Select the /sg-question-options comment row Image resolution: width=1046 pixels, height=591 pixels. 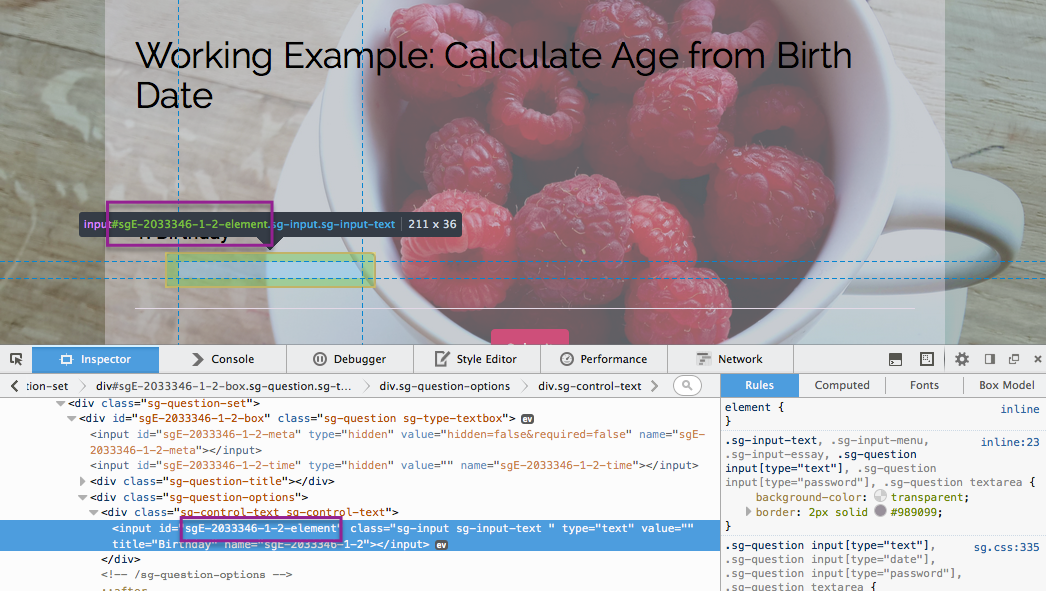[x=197, y=574]
